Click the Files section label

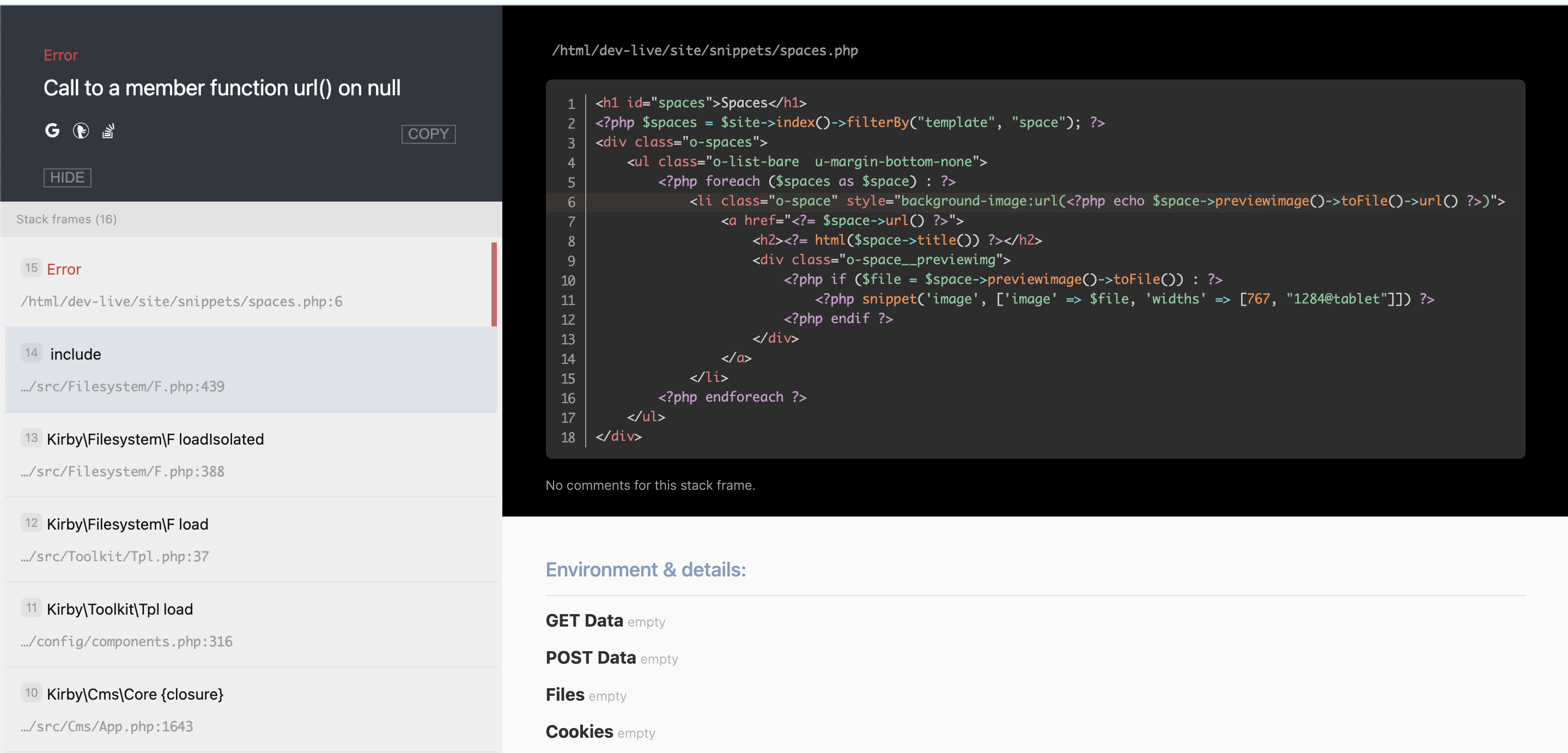pos(564,695)
